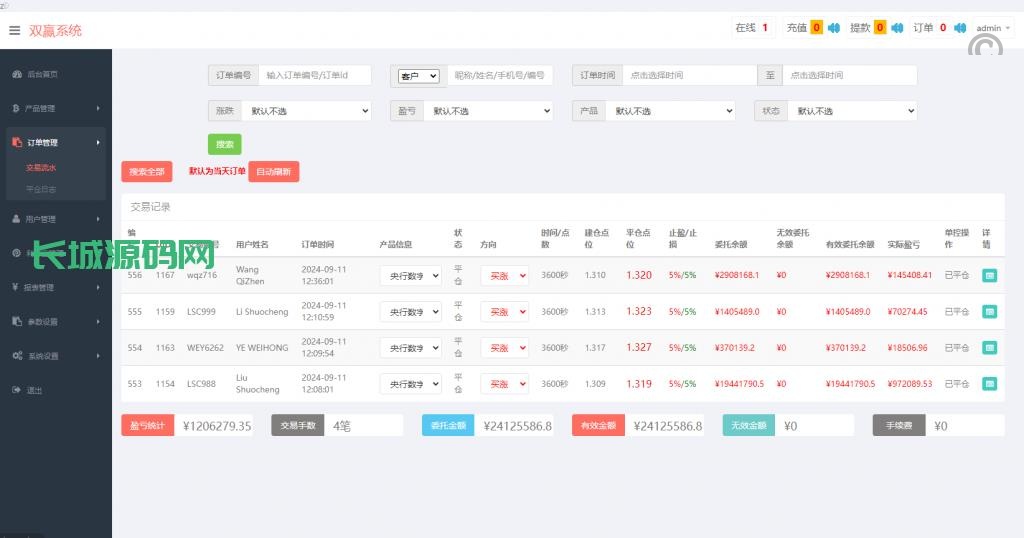This screenshot has width=1024, height=538.
Task: Open the 状态 filter dropdown
Action: click(x=851, y=111)
